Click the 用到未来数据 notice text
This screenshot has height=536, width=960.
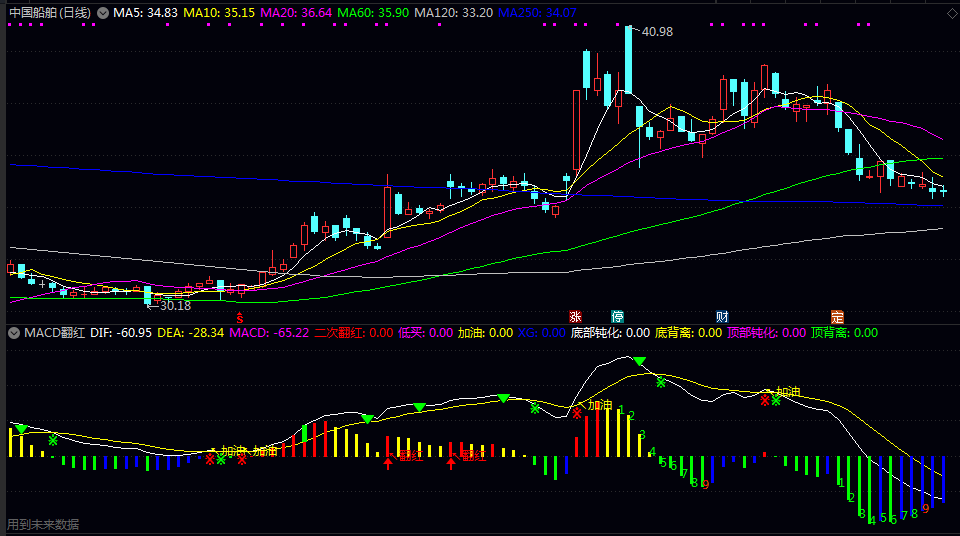pyautogui.click(x=43, y=524)
